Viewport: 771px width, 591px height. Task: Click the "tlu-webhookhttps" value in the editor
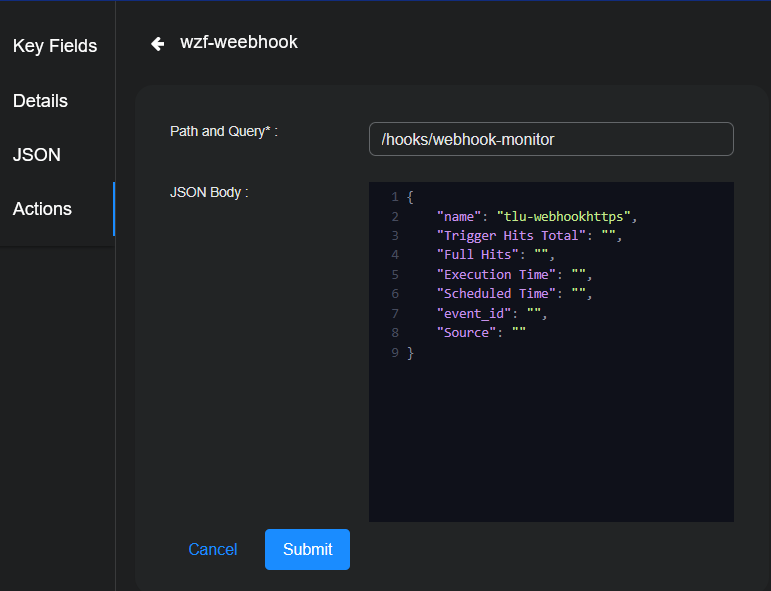click(x=562, y=216)
